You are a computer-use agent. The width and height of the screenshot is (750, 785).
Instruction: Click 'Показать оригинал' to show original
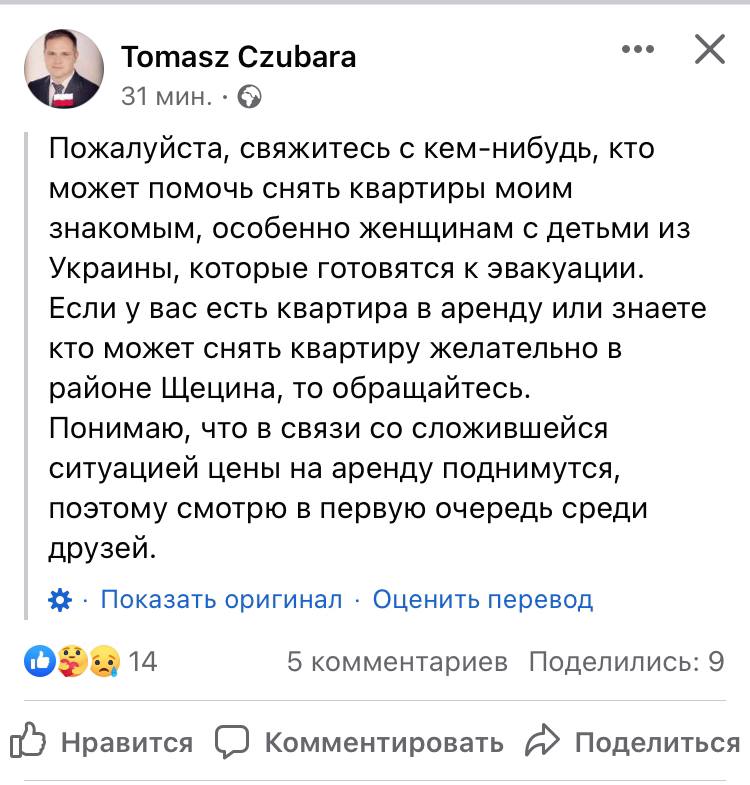point(221,600)
